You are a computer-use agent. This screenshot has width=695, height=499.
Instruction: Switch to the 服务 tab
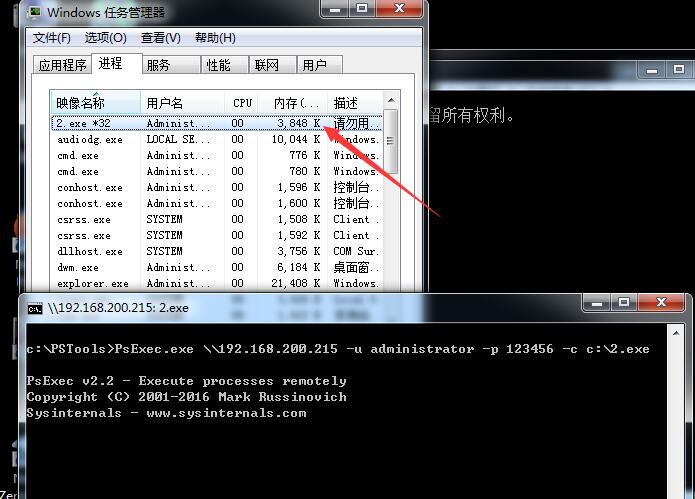[x=158, y=65]
